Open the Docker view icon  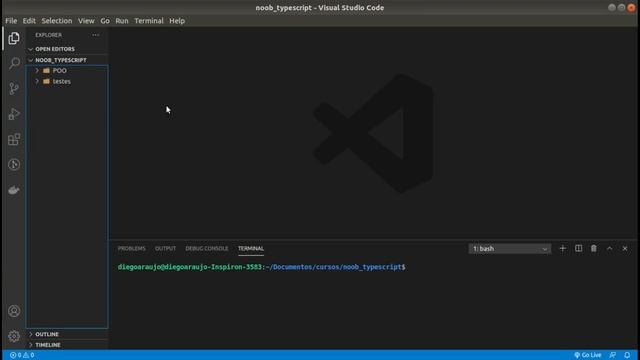coord(14,190)
